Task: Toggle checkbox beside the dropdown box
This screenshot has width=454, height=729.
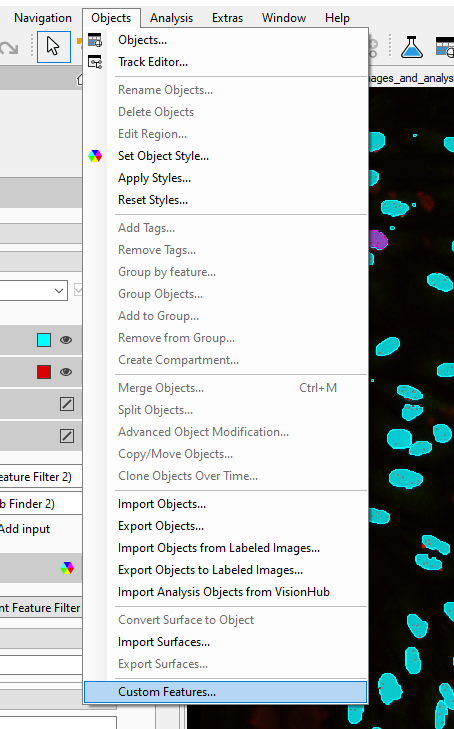Action: pyautogui.click(x=78, y=290)
